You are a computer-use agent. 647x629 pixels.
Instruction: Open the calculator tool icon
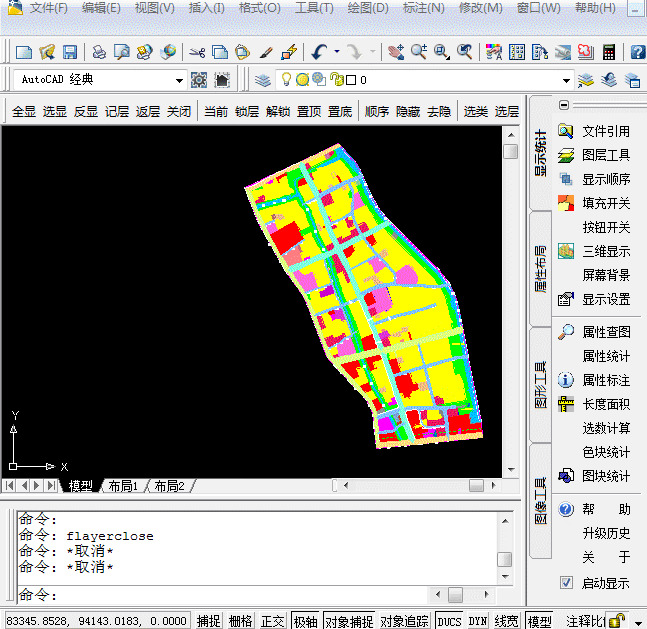coord(609,52)
